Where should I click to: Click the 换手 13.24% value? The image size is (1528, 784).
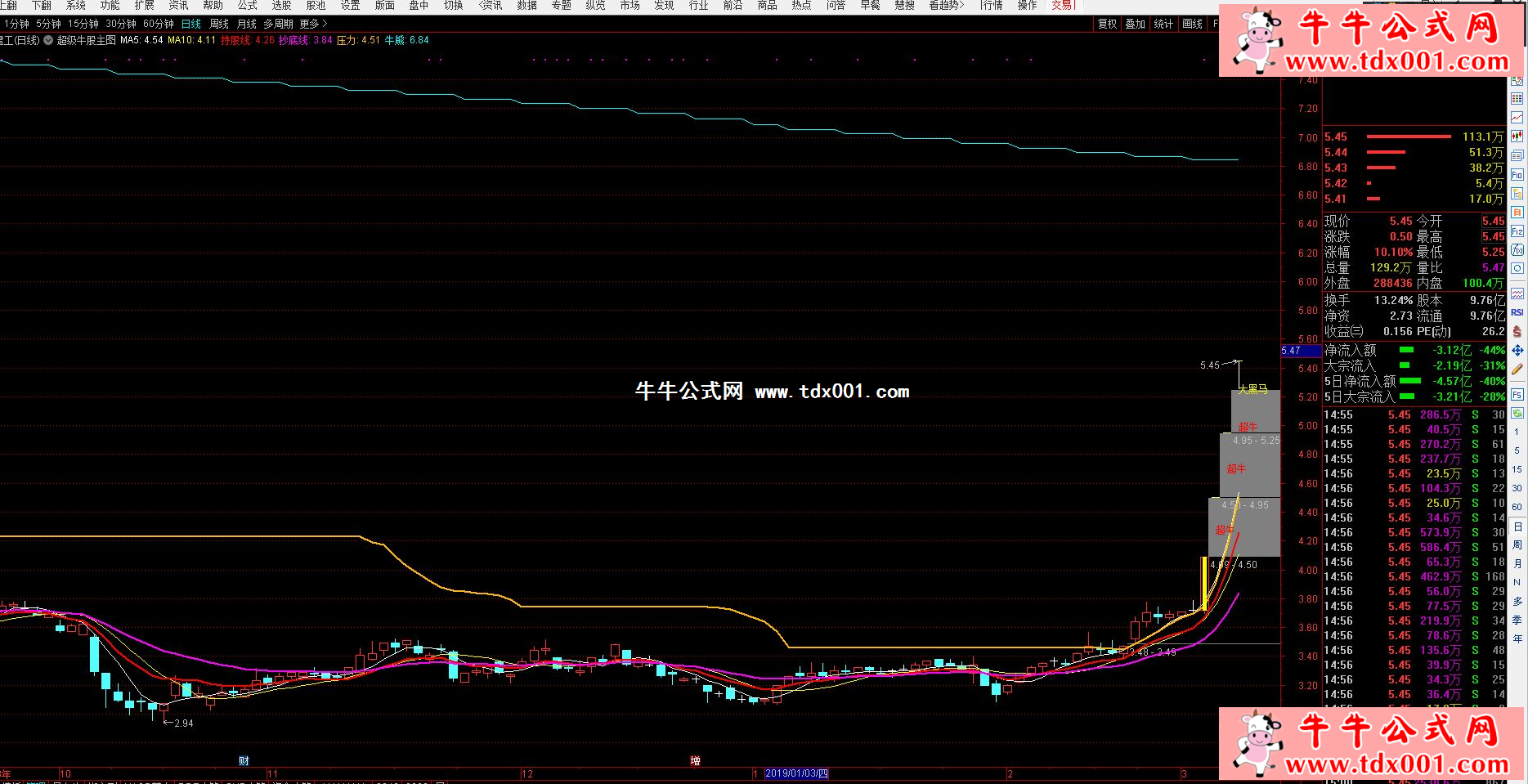1393,300
